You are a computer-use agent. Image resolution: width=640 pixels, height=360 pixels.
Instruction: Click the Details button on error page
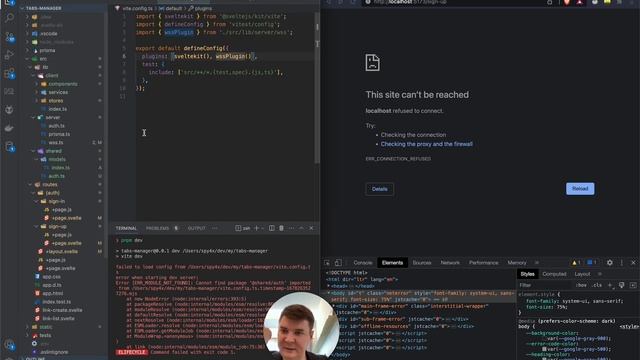coord(380,189)
